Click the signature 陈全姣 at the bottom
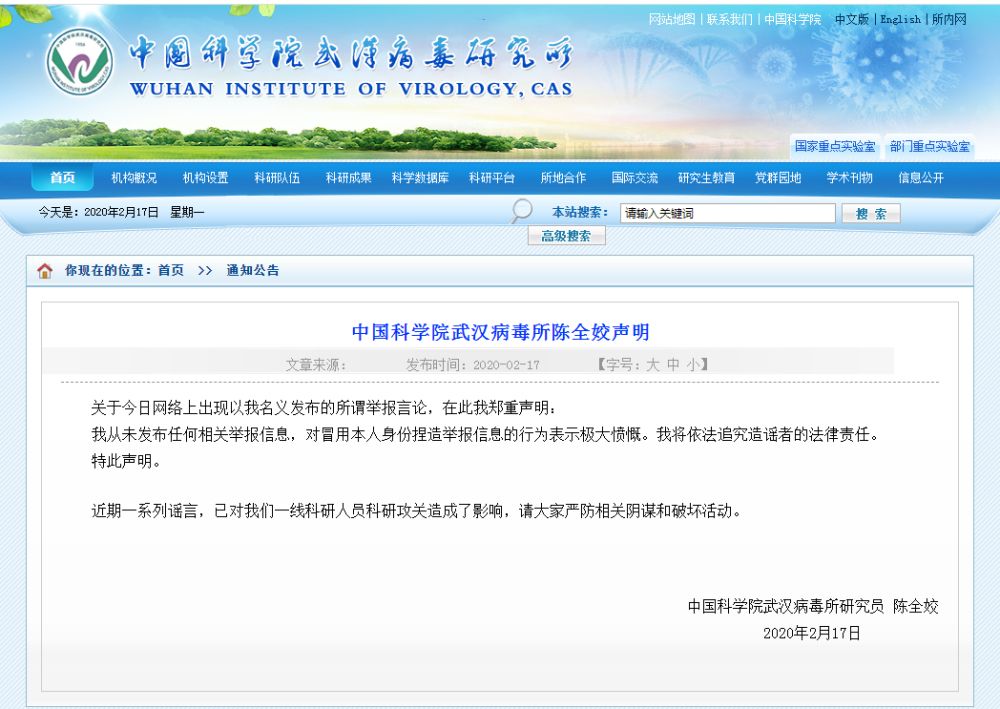This screenshot has width=1000, height=709. click(x=916, y=606)
